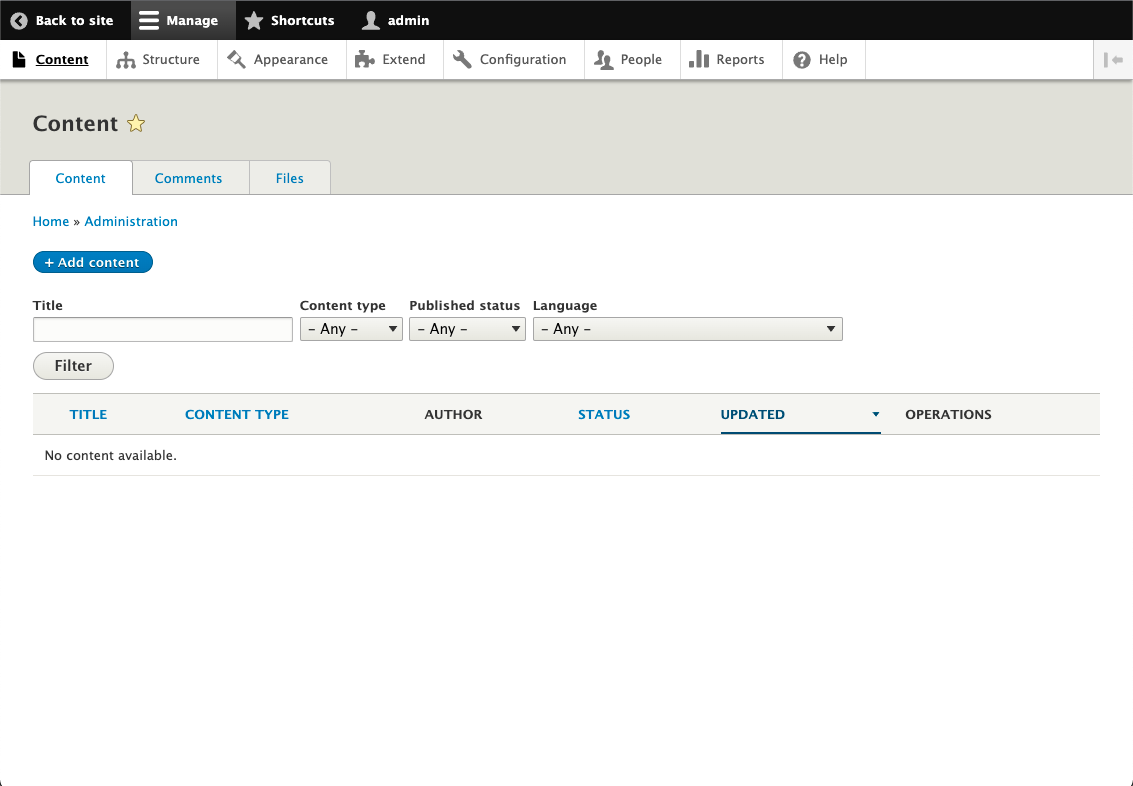1133x786 pixels.
Task: Click the Add content button
Action: [x=92, y=262]
